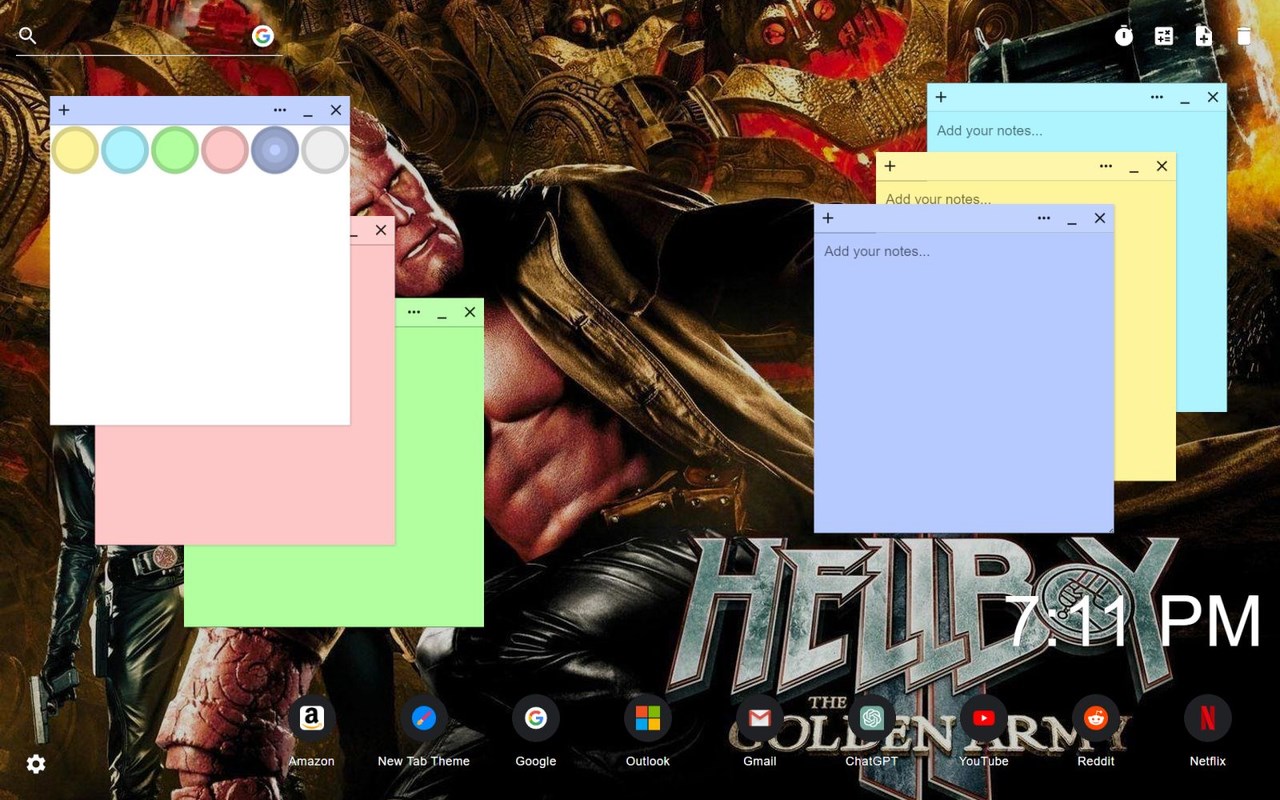1280x800 pixels.
Task: Open the New Tab Theme shortcut
Action: tap(424, 718)
